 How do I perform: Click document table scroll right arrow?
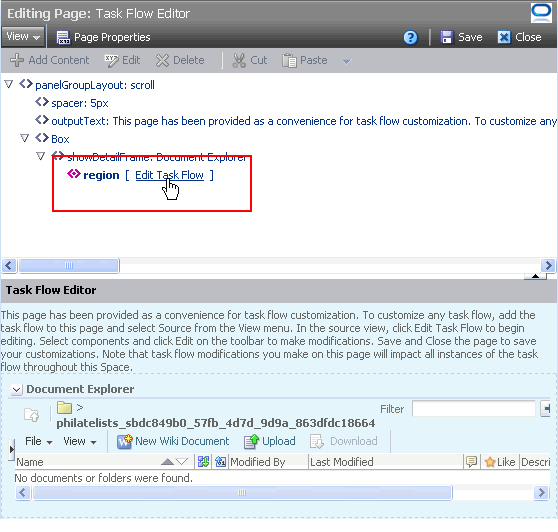tap(541, 493)
